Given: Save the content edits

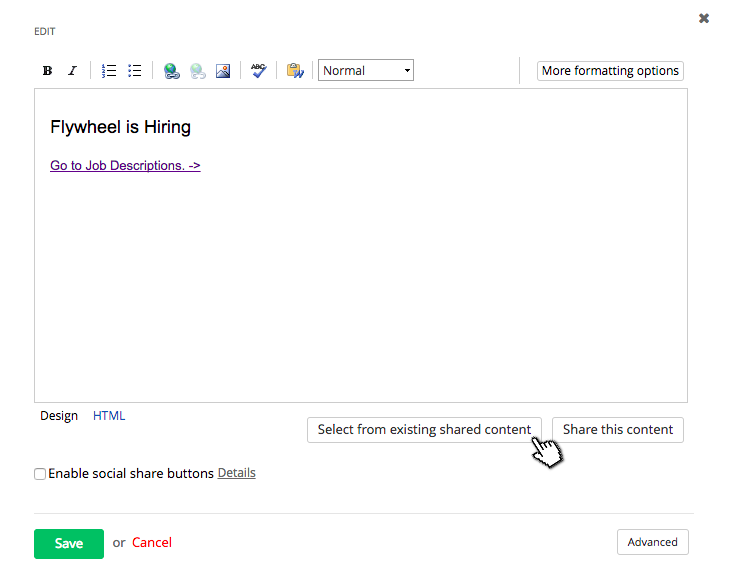Looking at the screenshot, I should coord(69,543).
